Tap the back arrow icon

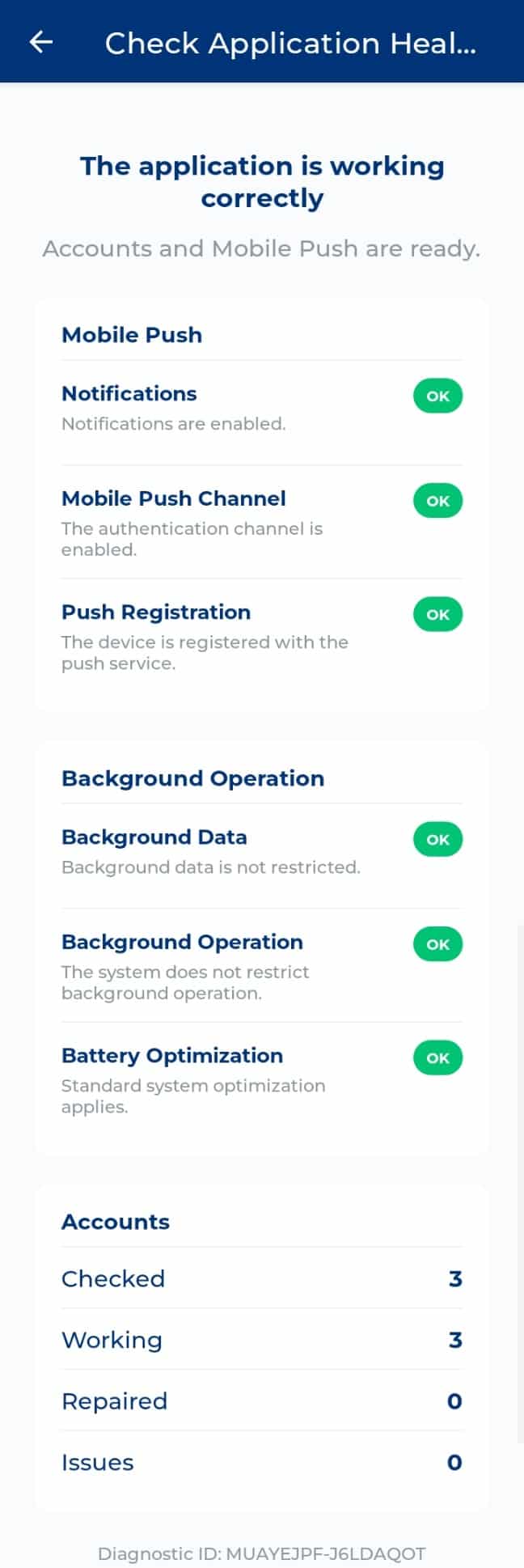point(41,42)
